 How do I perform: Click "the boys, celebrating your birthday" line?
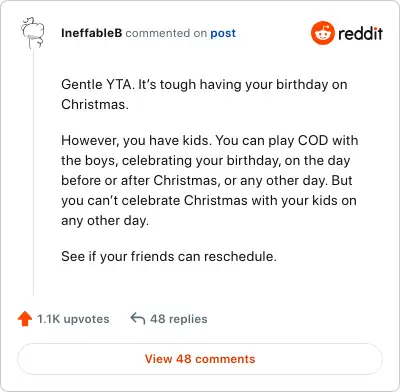(x=206, y=160)
